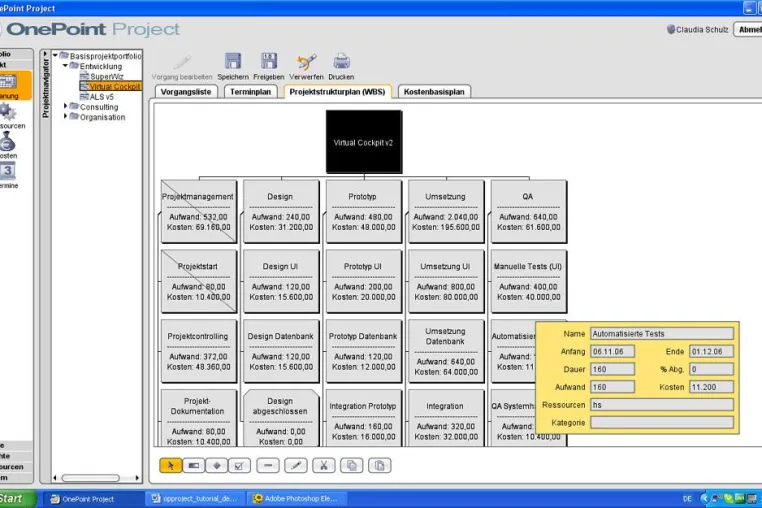This screenshot has width=762, height=508.
Task: Select the milestone diamond tool
Action: tap(216, 466)
